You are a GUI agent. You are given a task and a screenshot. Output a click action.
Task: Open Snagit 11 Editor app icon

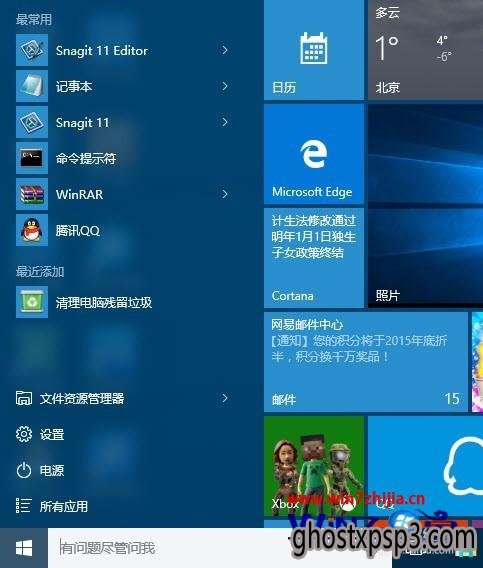pyautogui.click(x=32, y=50)
